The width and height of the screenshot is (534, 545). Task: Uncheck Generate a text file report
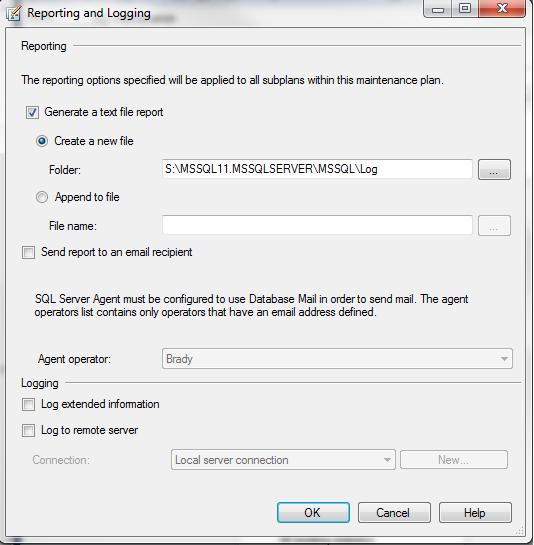tap(32, 113)
